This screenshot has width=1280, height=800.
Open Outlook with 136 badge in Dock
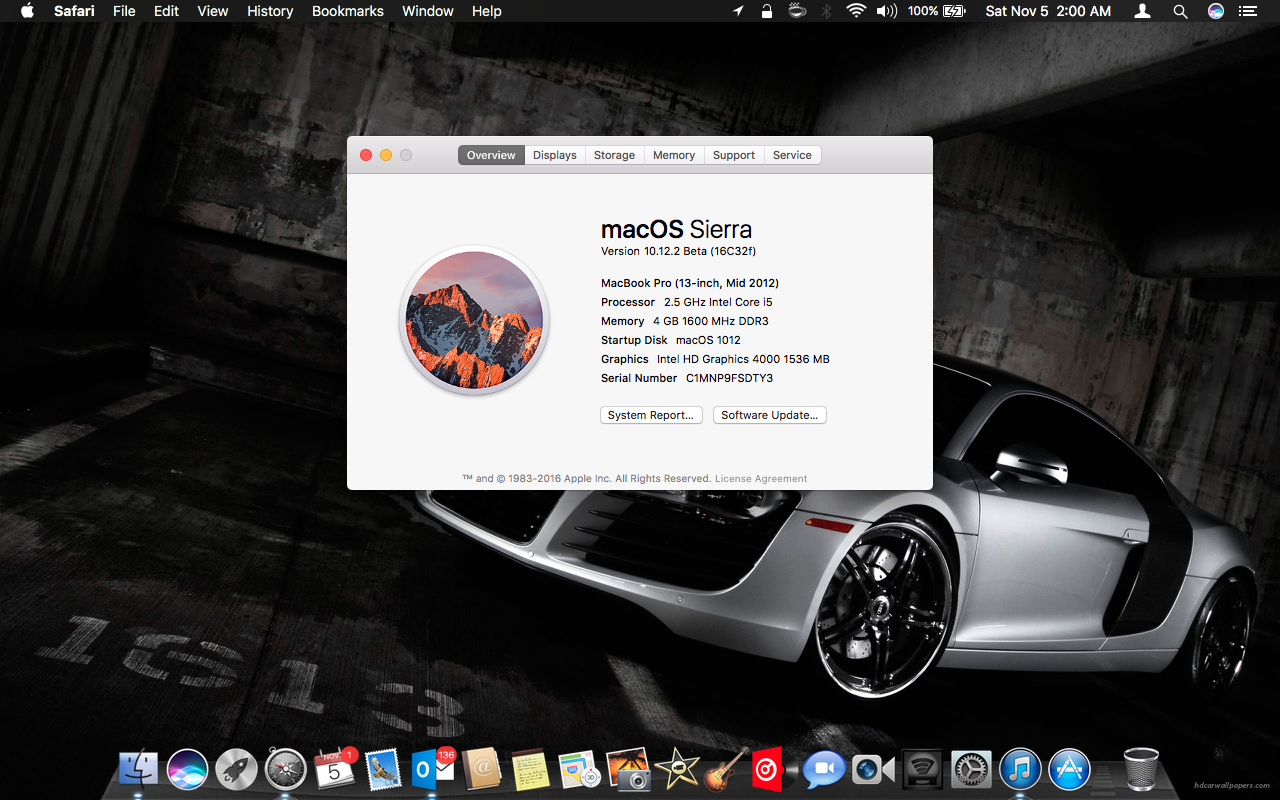tap(432, 769)
